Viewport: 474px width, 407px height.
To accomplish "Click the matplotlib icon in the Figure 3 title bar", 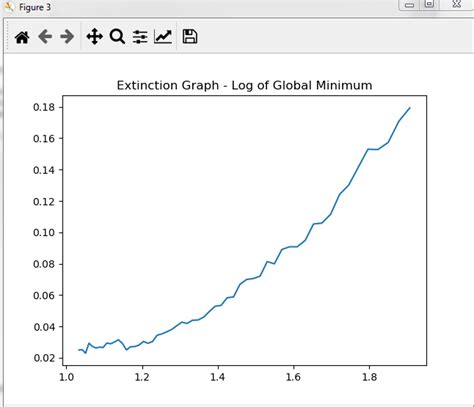I will click(x=8, y=6).
